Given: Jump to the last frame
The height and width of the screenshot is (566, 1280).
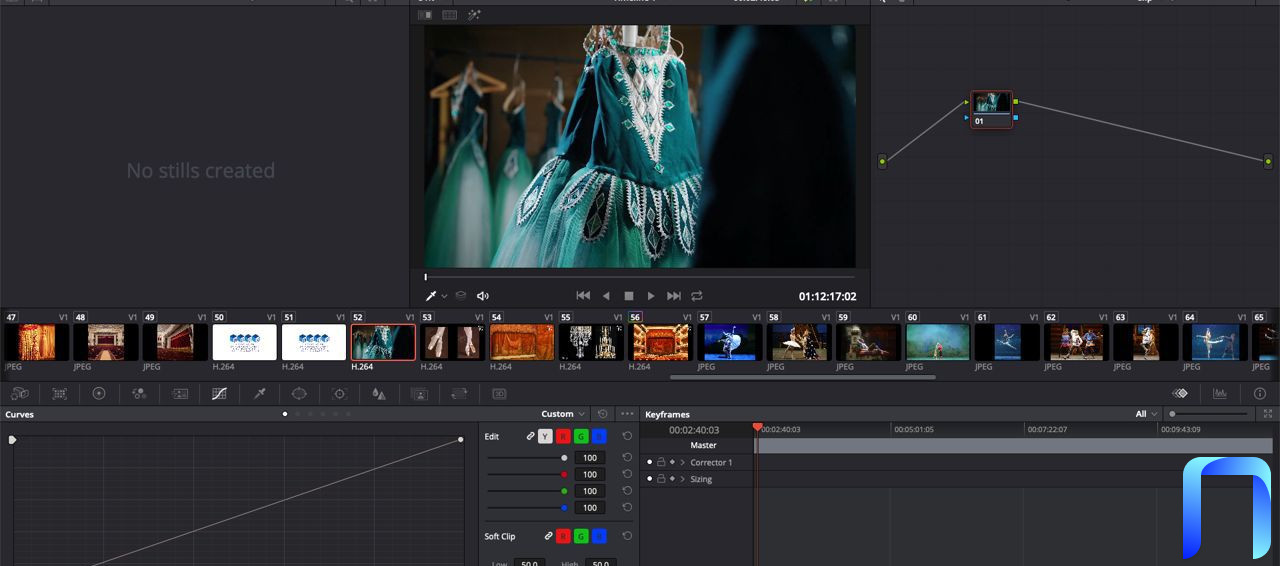Looking at the screenshot, I should click(674, 296).
